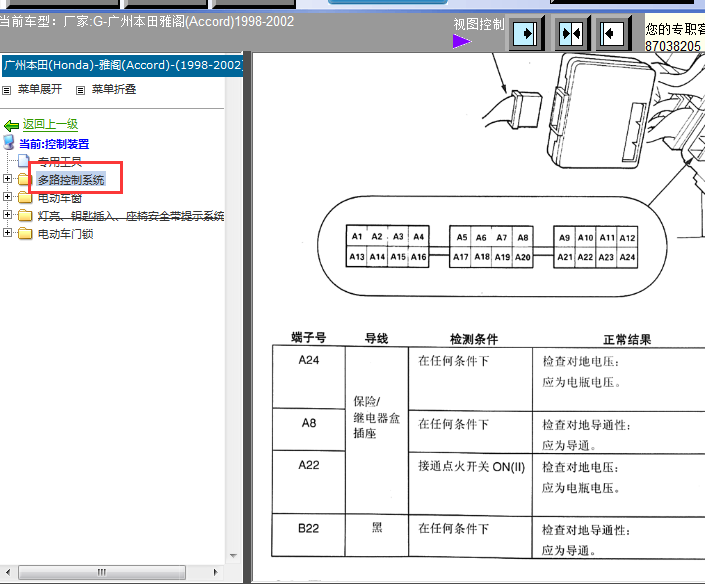
Task: Click left arrow of horizontal scrollbar
Action: click(8, 572)
